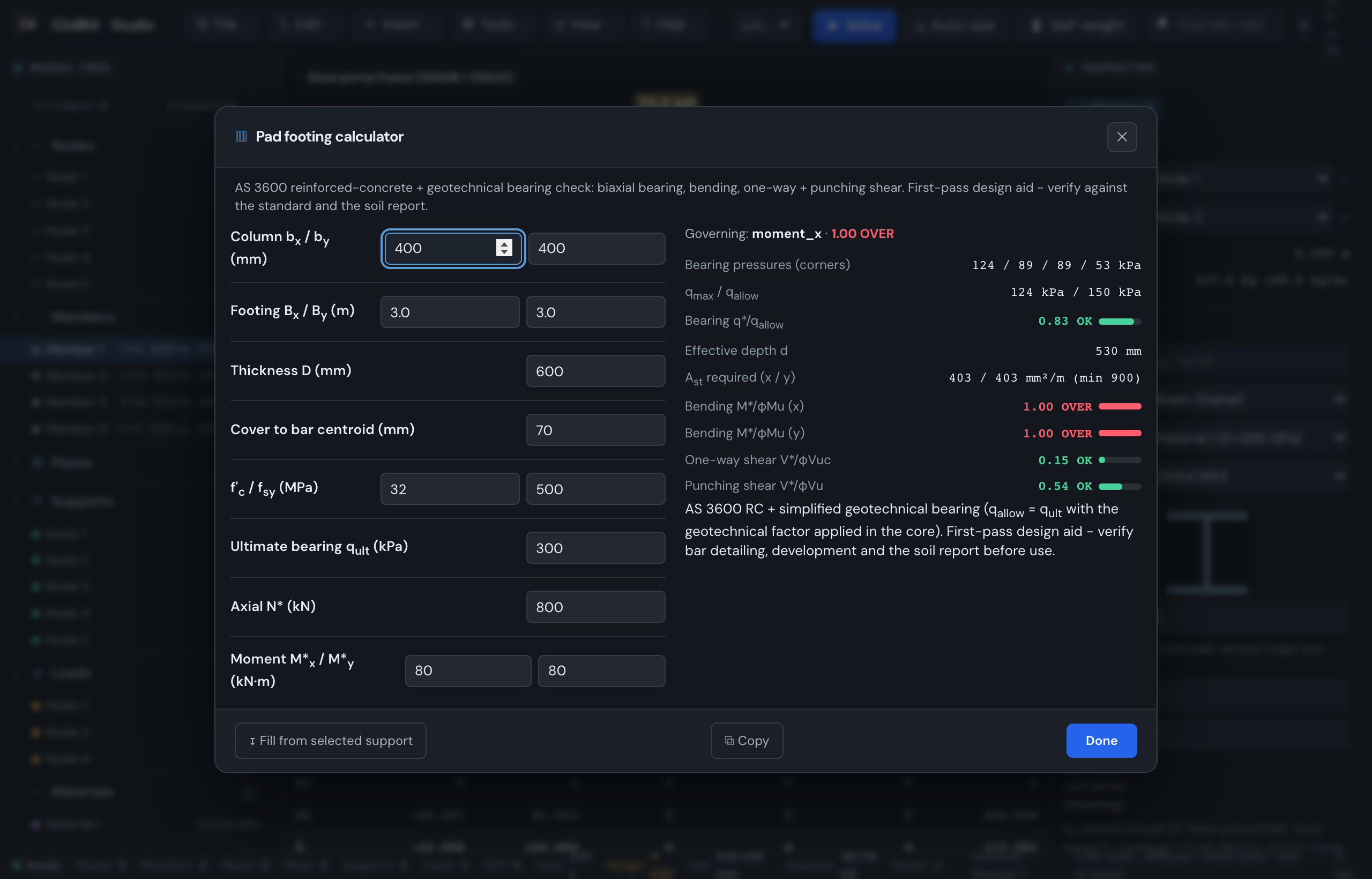Click the Bending (x) red utilisation bar
Screen dimensions: 1372x879
(x=1120, y=406)
